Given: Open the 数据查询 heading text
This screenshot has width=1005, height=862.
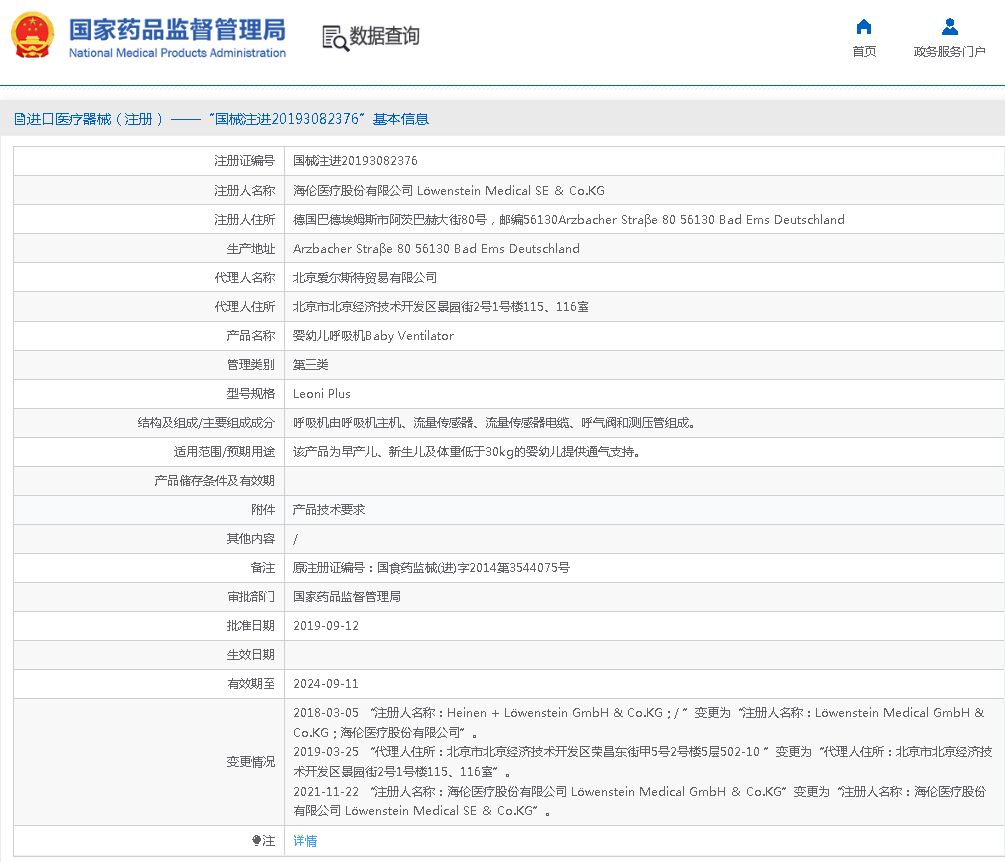Looking at the screenshot, I should [384, 37].
